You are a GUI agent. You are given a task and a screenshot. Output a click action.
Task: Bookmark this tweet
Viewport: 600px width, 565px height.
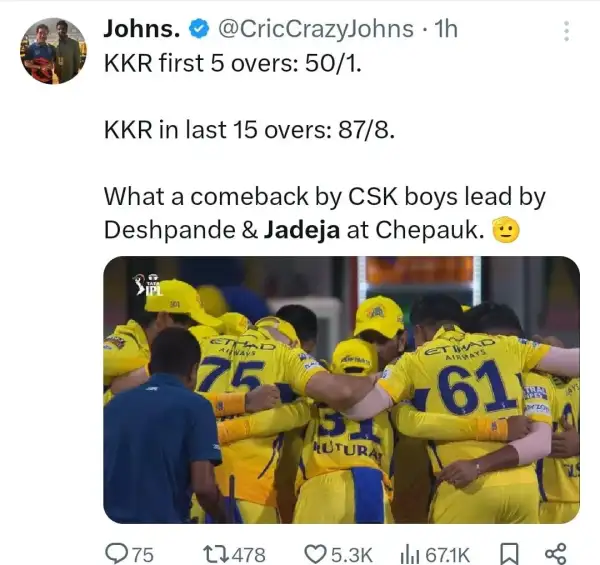click(x=509, y=554)
